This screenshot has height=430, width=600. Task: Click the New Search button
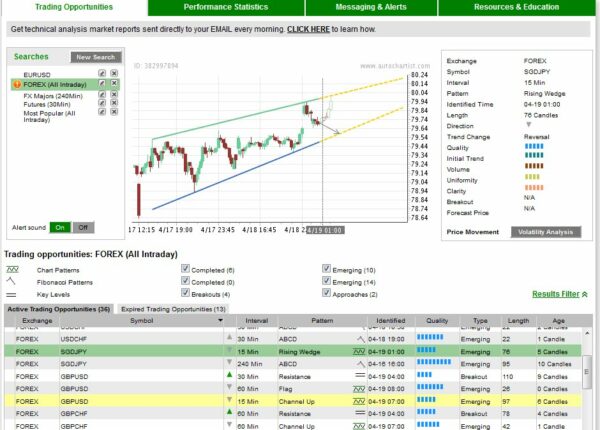[x=96, y=57]
